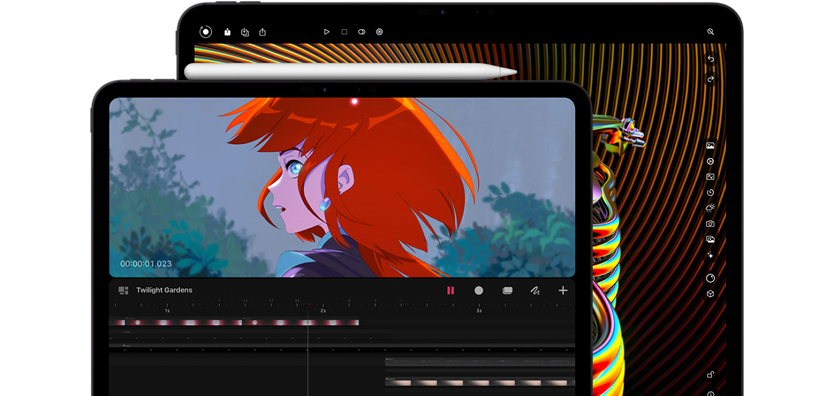Select the second pink keyframe clip on the top track
834x396 pixels.
coord(301,322)
